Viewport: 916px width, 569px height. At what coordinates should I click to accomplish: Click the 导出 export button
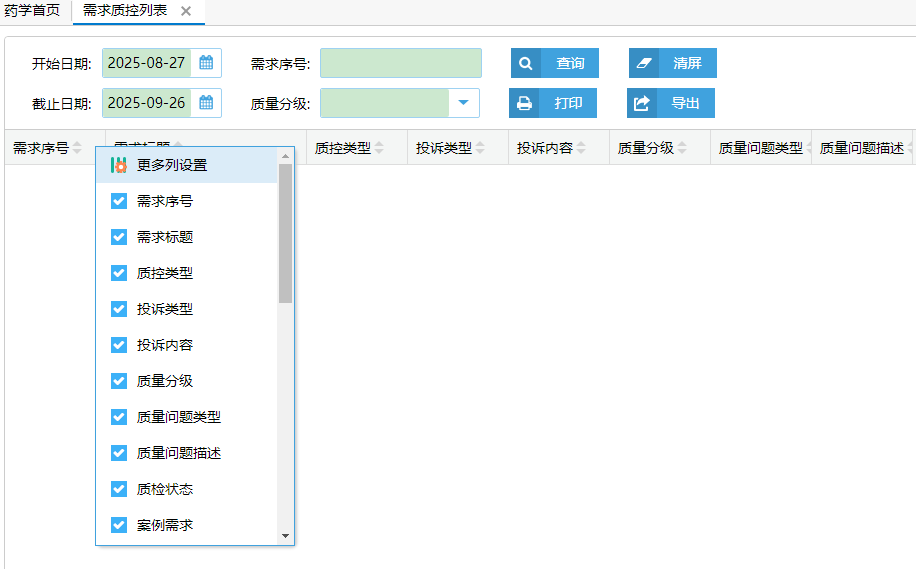tap(671, 103)
